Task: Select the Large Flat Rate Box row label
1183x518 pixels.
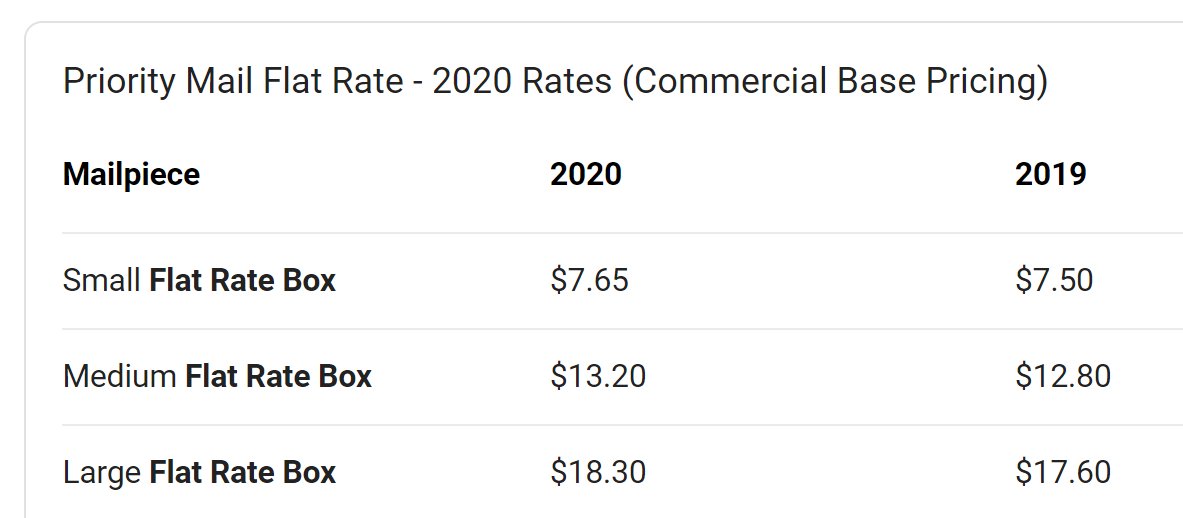Action: (199, 473)
